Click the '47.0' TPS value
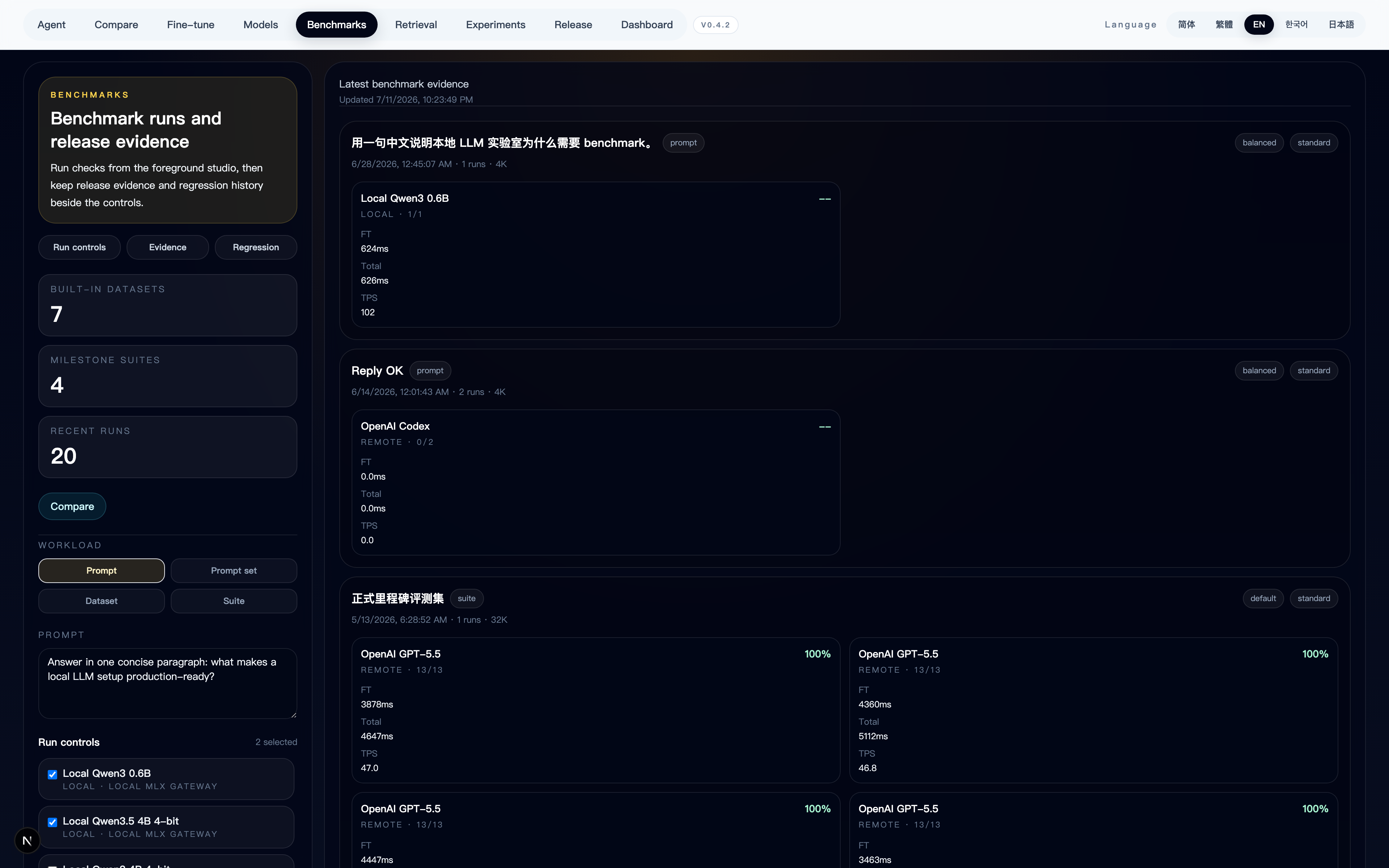This screenshot has height=868, width=1389. pyautogui.click(x=370, y=768)
